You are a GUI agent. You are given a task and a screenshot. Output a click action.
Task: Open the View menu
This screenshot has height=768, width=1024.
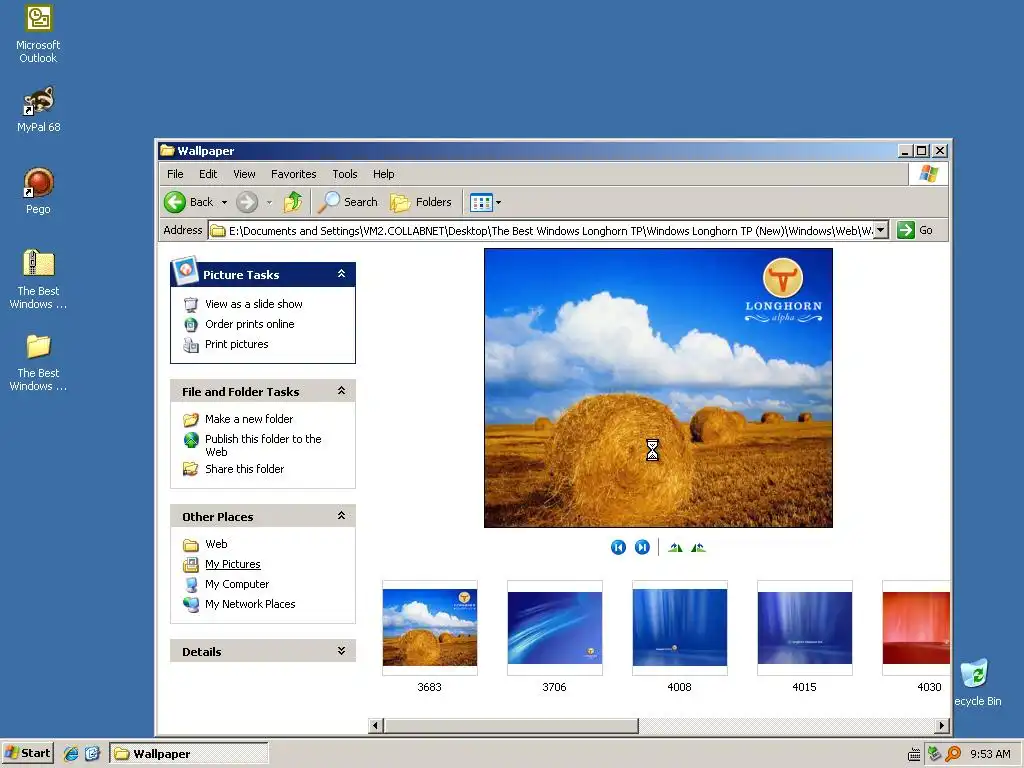[244, 174]
